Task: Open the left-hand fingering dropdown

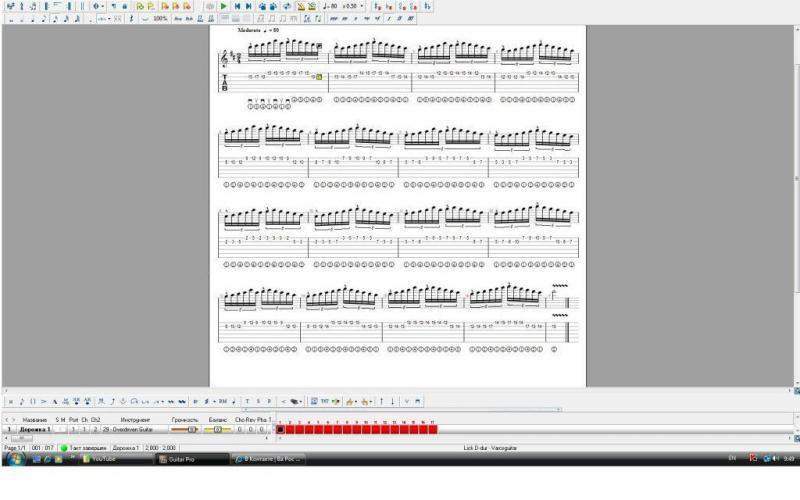Action: 352,402
